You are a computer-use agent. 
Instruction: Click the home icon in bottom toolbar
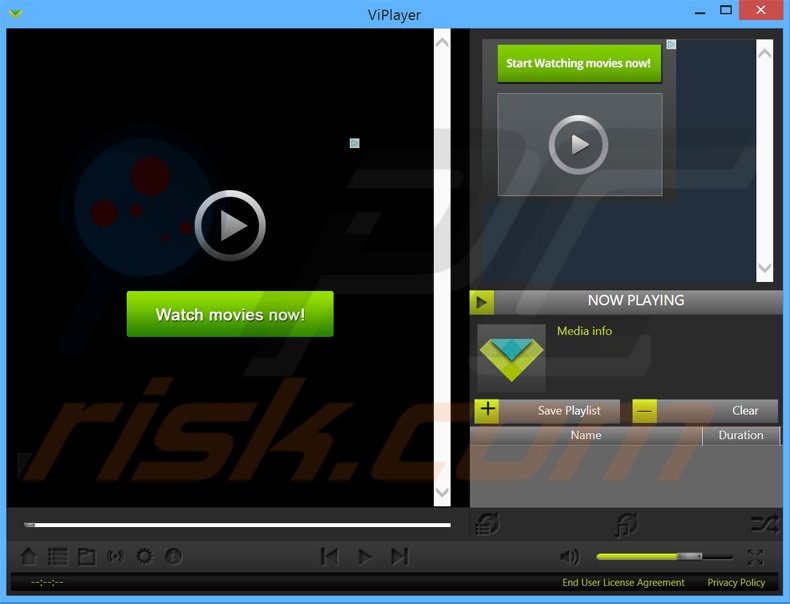tap(28, 557)
